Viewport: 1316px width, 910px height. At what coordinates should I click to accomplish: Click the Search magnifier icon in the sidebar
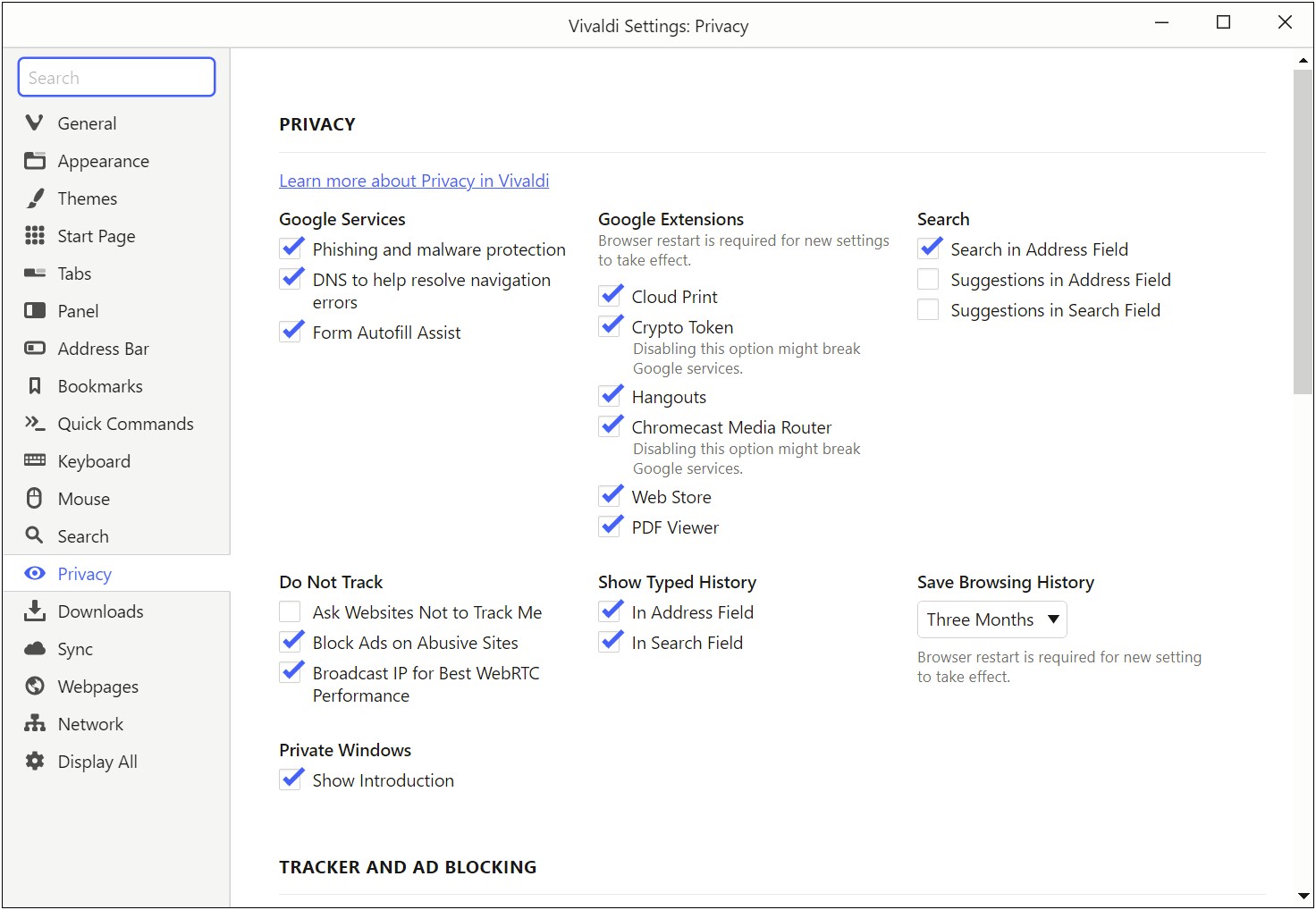pos(34,535)
